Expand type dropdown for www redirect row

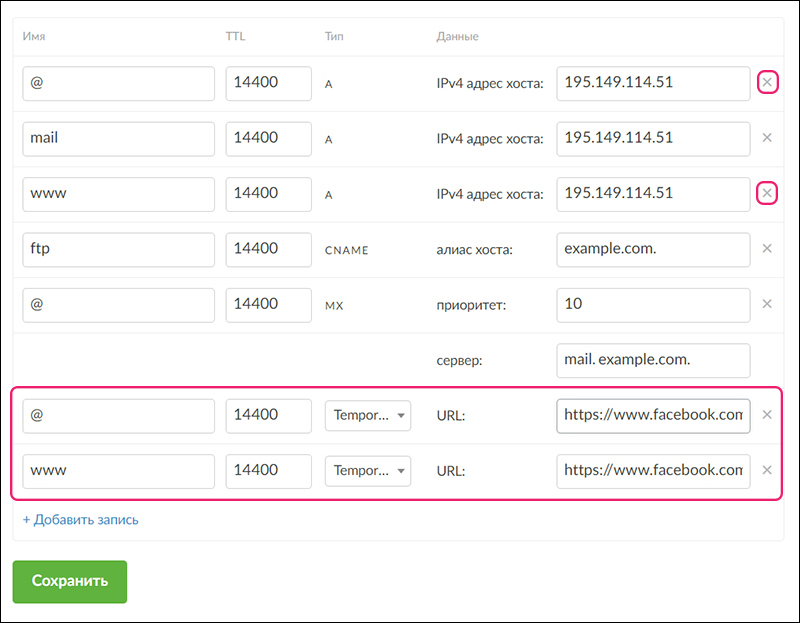pyautogui.click(x=367, y=470)
